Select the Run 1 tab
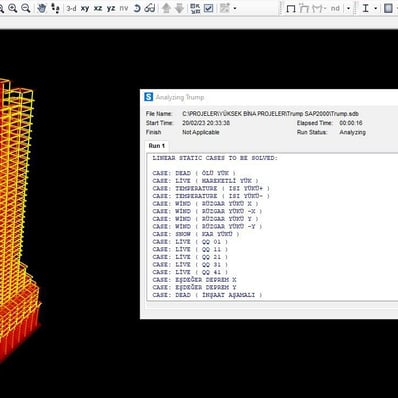Image resolution: width=398 pixels, height=398 pixels. pyautogui.click(x=157, y=146)
